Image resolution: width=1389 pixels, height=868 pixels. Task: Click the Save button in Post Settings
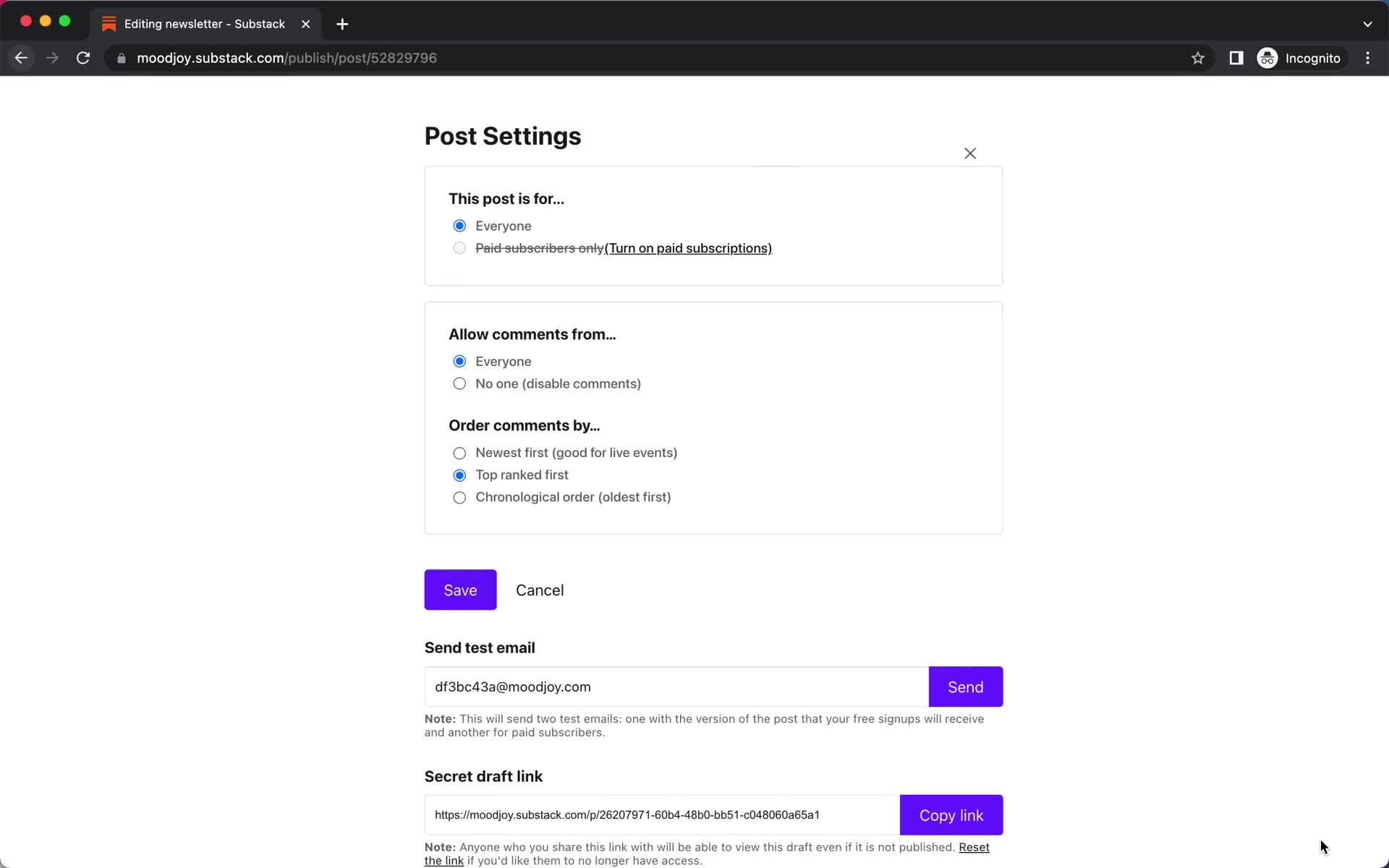[460, 590]
